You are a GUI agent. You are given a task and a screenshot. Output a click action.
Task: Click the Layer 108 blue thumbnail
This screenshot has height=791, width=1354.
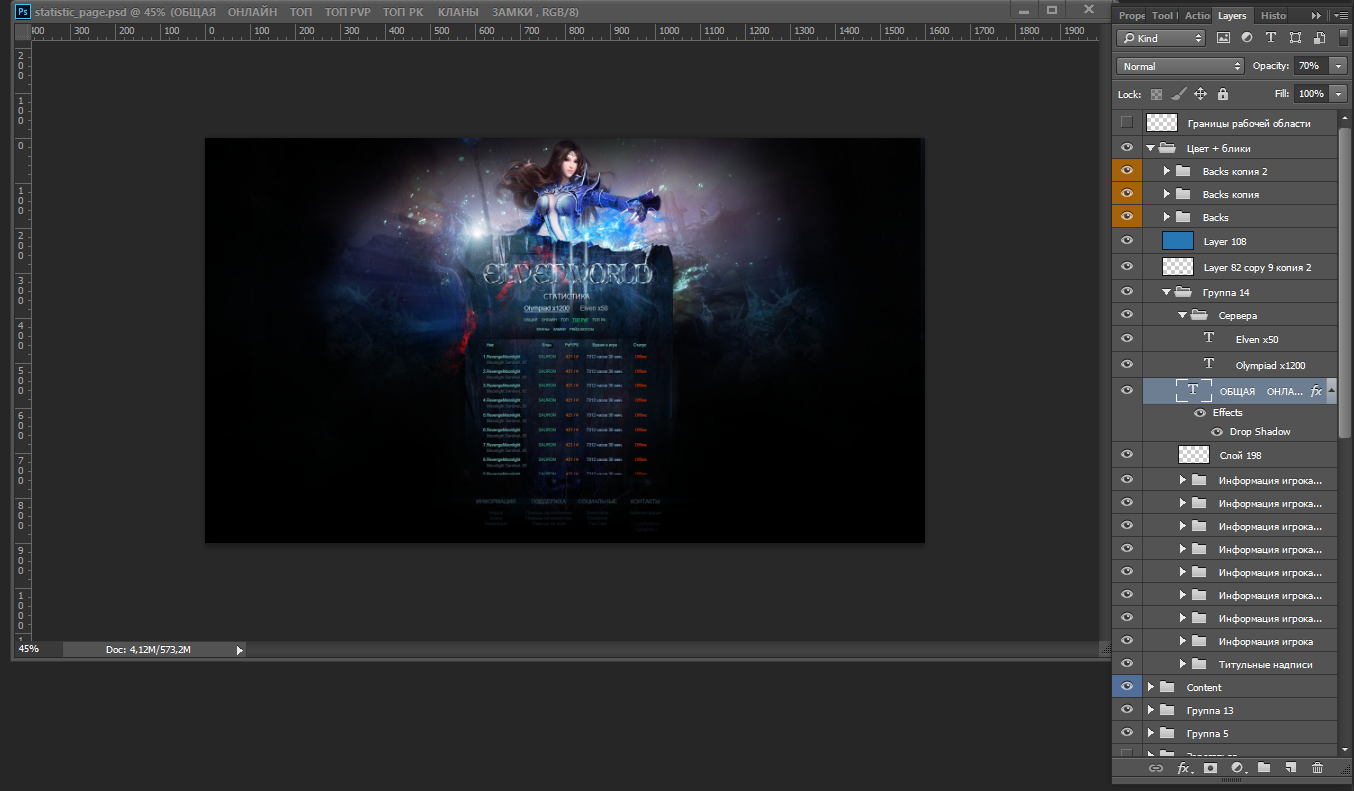pos(1178,241)
